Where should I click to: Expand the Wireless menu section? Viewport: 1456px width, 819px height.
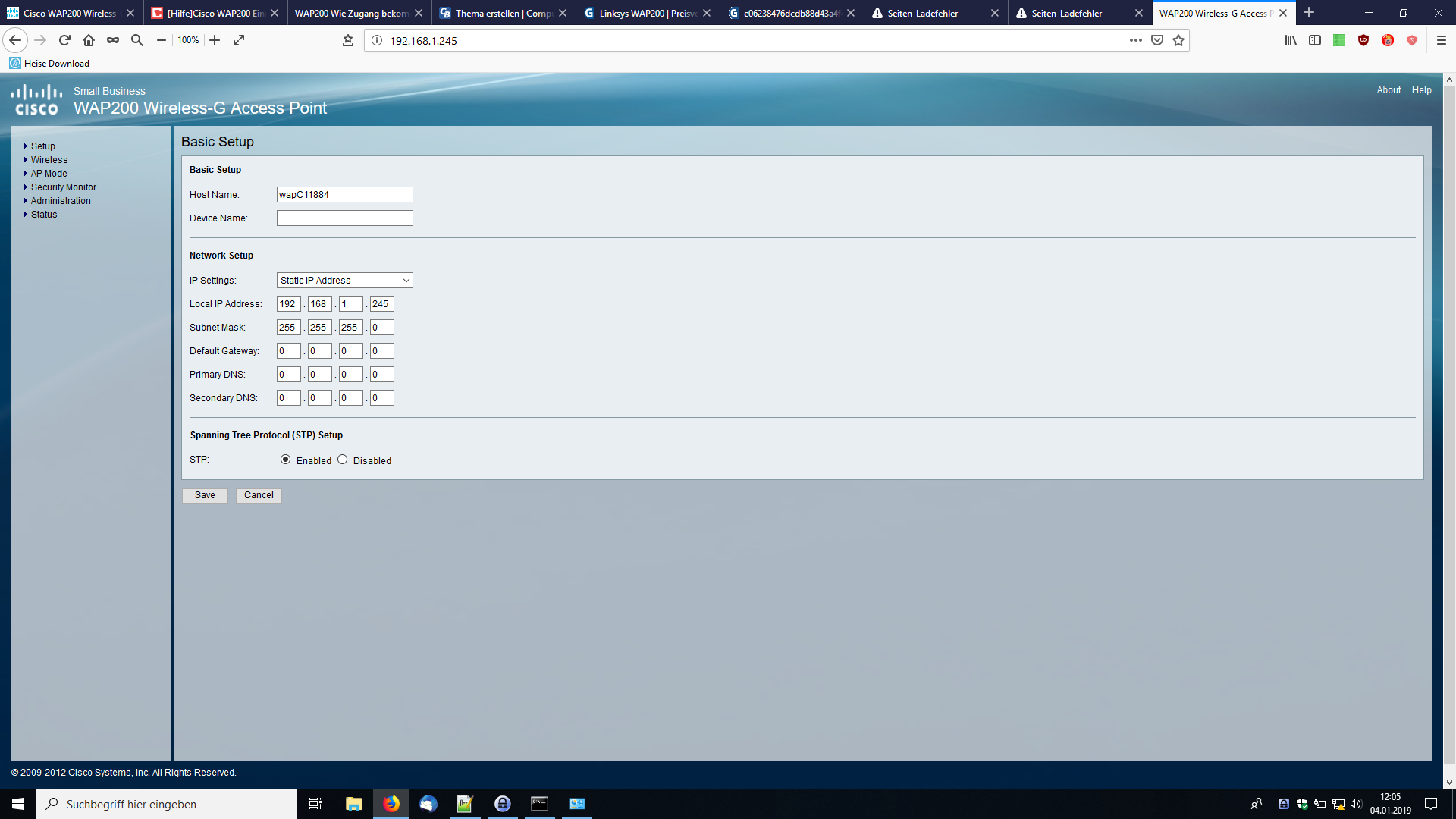point(49,160)
